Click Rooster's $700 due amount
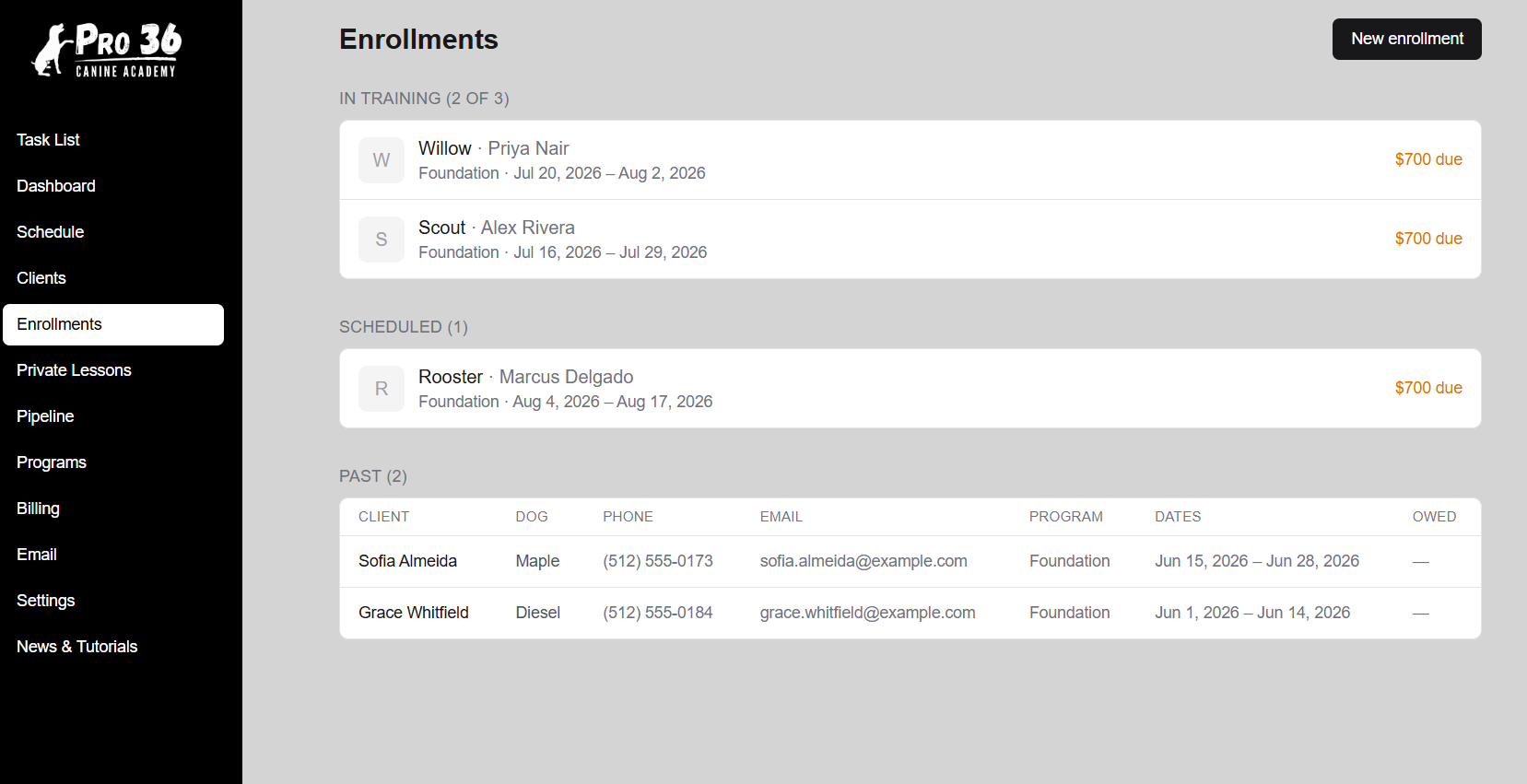The height and width of the screenshot is (784, 1527). coord(1428,388)
